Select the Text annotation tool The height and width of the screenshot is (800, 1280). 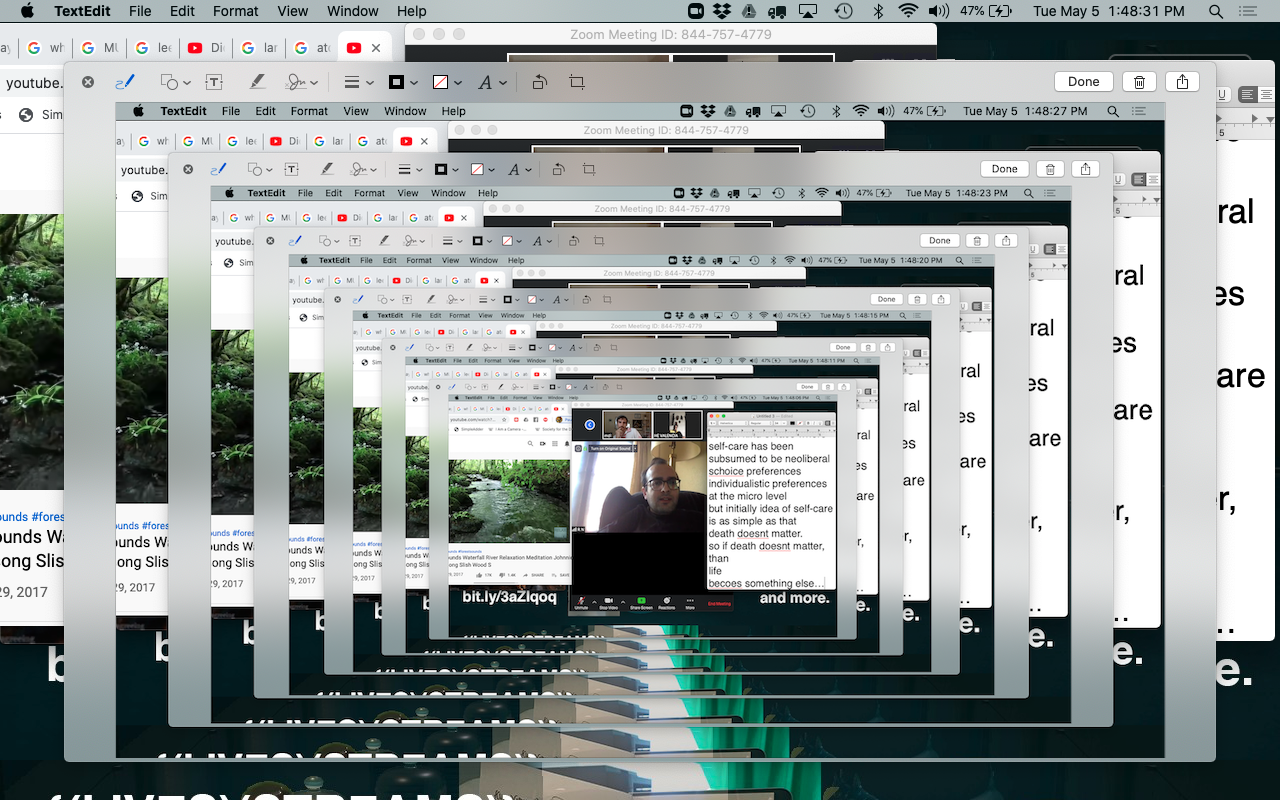[216, 81]
